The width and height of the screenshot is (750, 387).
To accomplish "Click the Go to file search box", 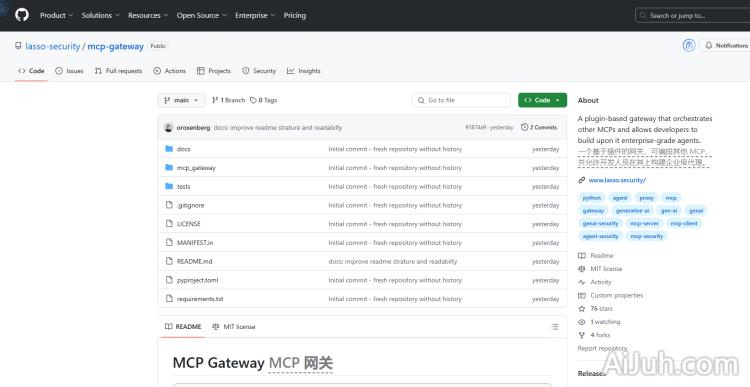I will point(461,100).
